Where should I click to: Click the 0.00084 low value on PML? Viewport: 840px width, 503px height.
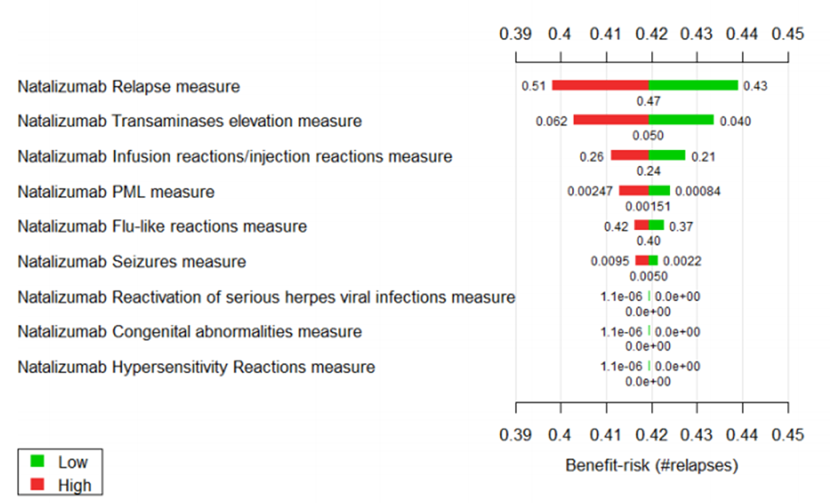click(698, 191)
